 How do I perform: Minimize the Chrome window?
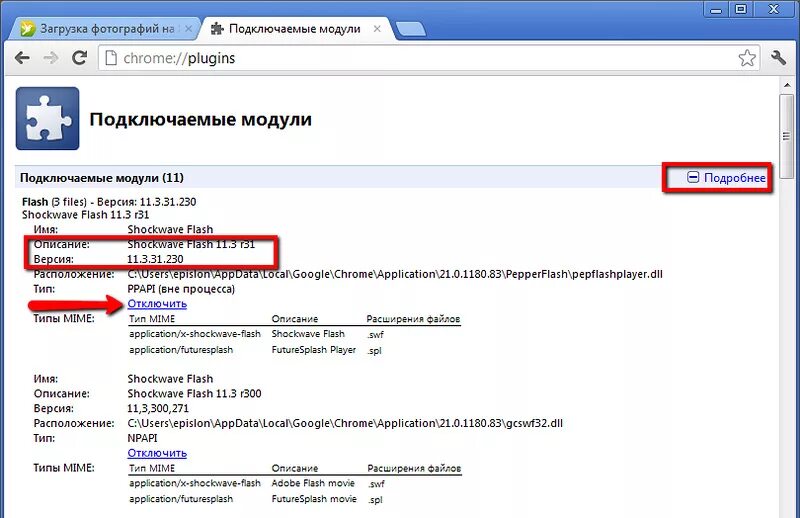[716, 9]
